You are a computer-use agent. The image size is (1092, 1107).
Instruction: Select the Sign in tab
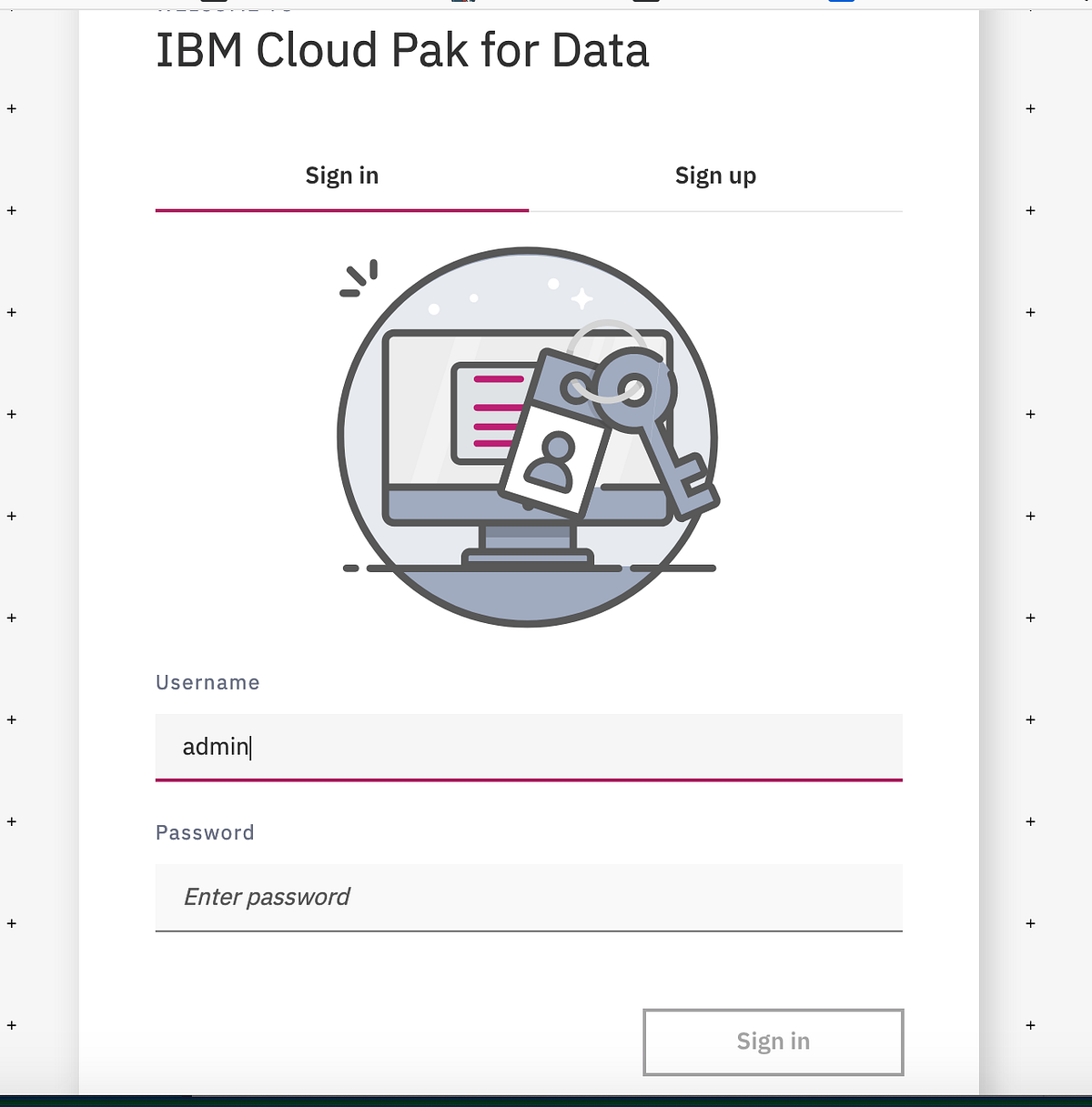tap(341, 176)
